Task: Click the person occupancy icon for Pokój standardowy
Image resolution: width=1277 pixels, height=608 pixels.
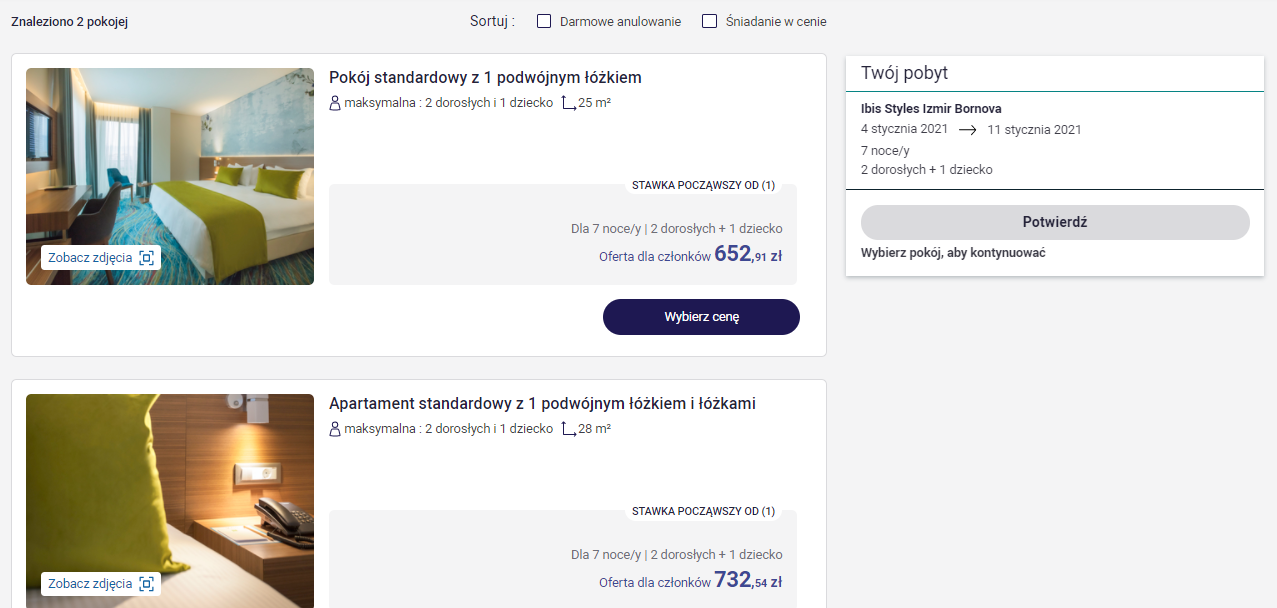Action: pos(335,103)
